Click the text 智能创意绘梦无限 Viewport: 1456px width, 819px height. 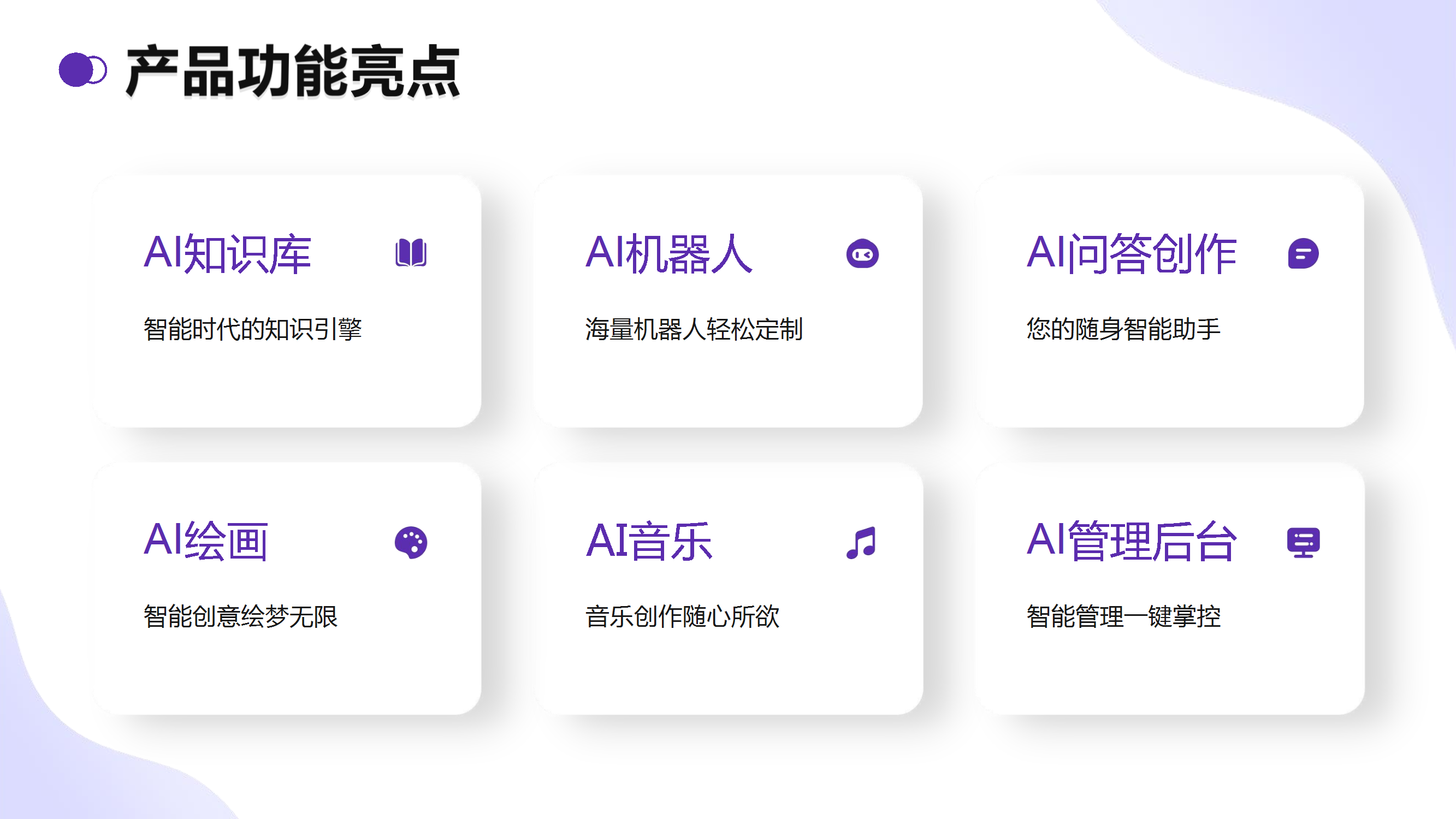(240, 616)
